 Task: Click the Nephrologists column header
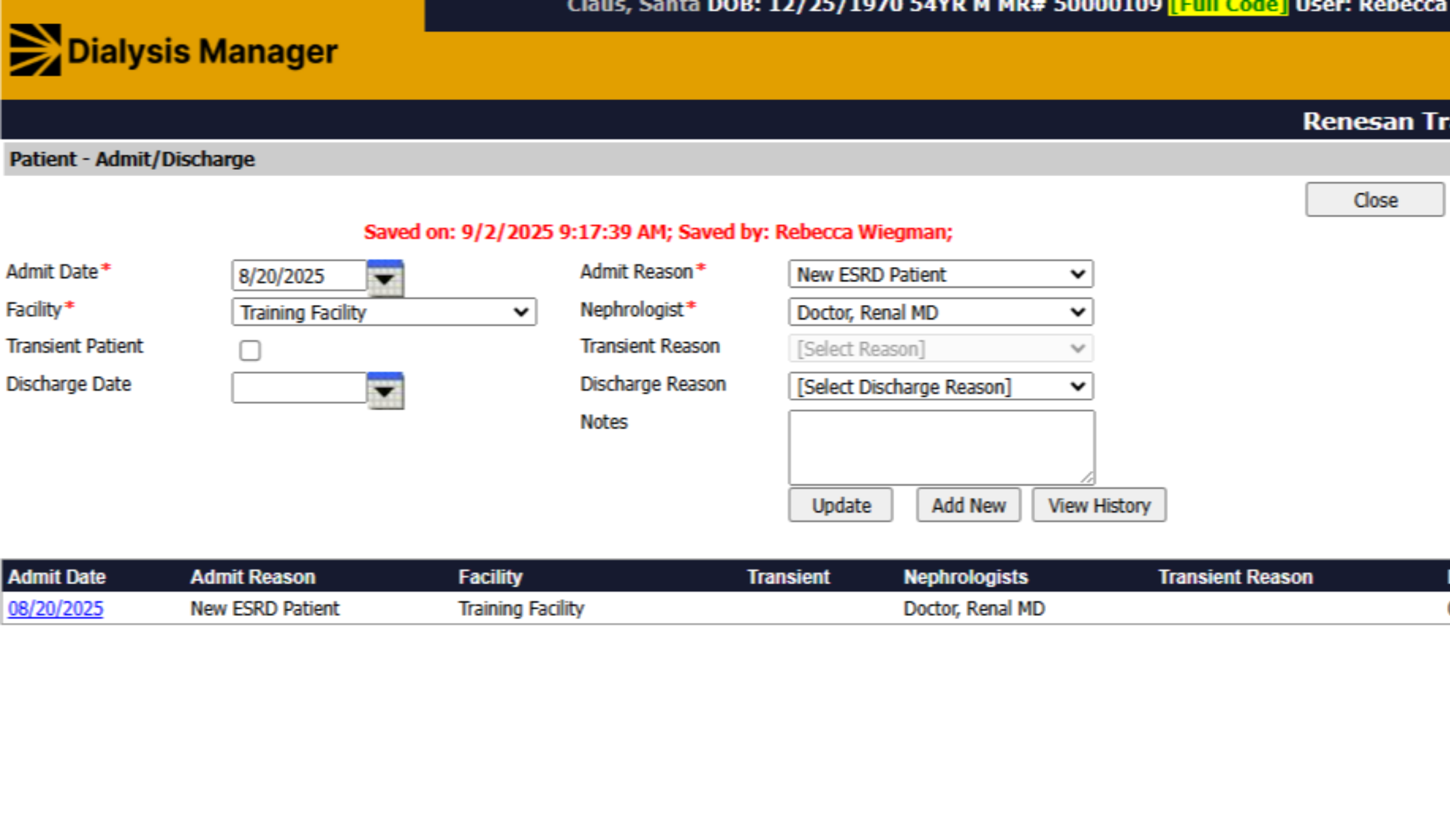click(966, 577)
